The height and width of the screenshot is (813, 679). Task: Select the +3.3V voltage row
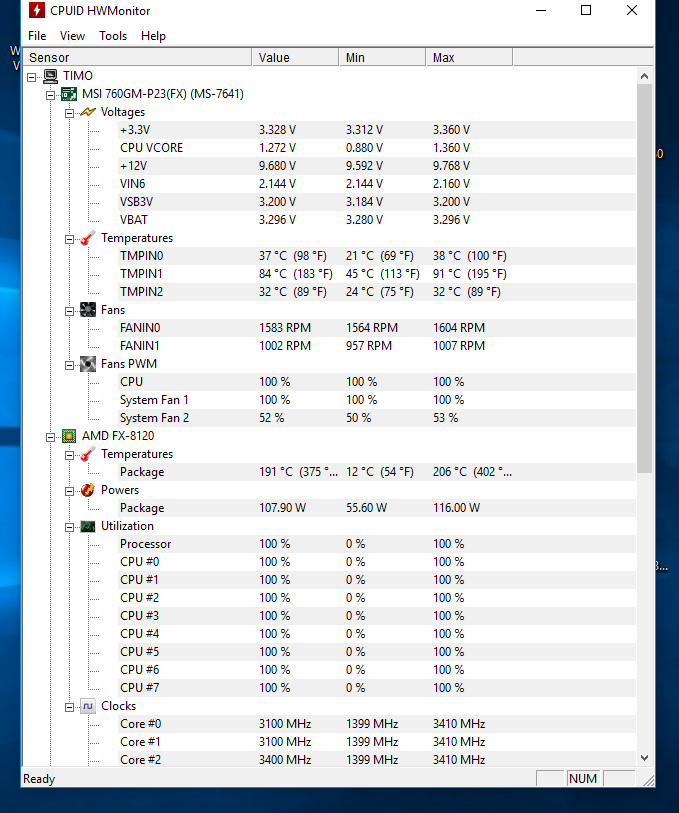tap(377, 130)
